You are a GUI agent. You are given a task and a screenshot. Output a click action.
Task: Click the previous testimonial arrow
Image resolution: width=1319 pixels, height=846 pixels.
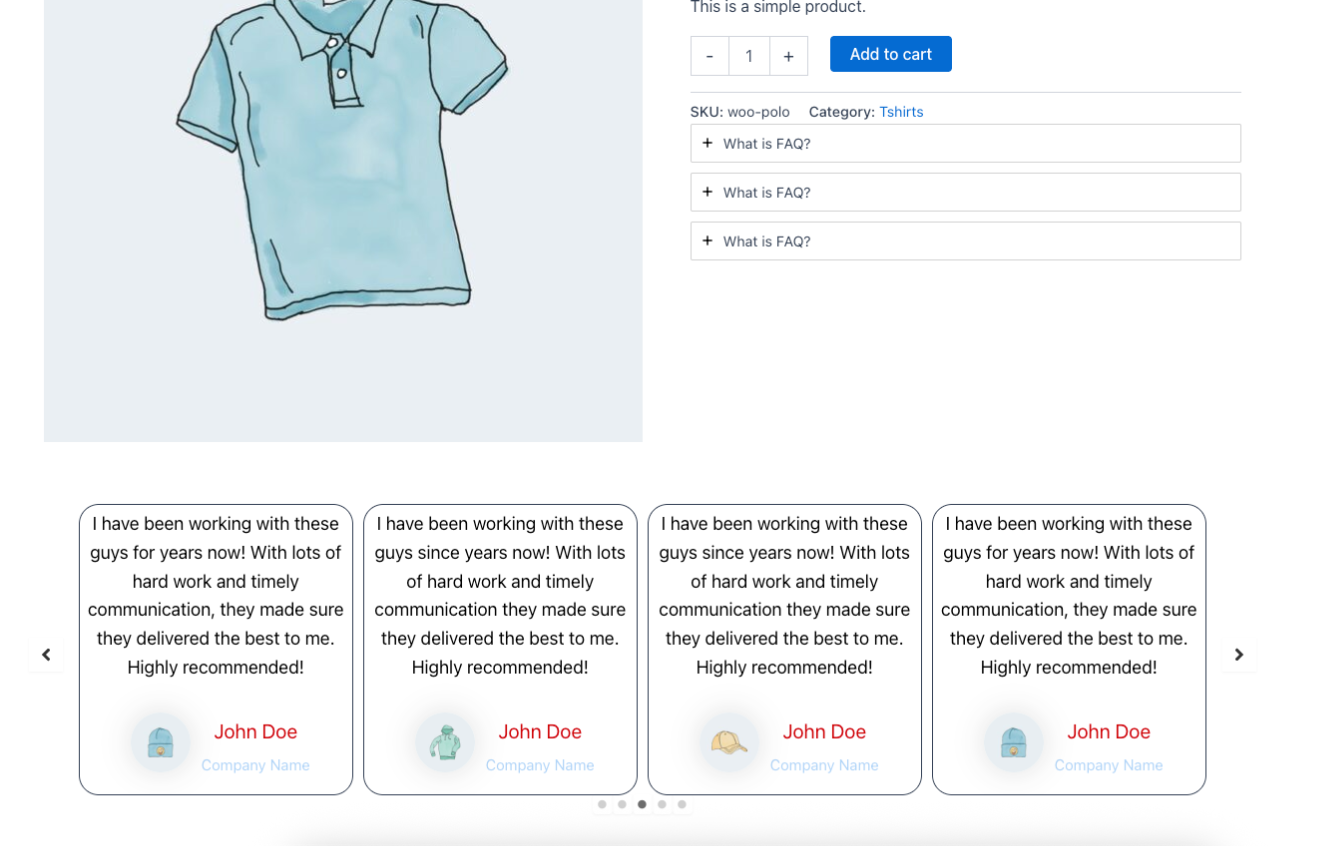click(46, 655)
